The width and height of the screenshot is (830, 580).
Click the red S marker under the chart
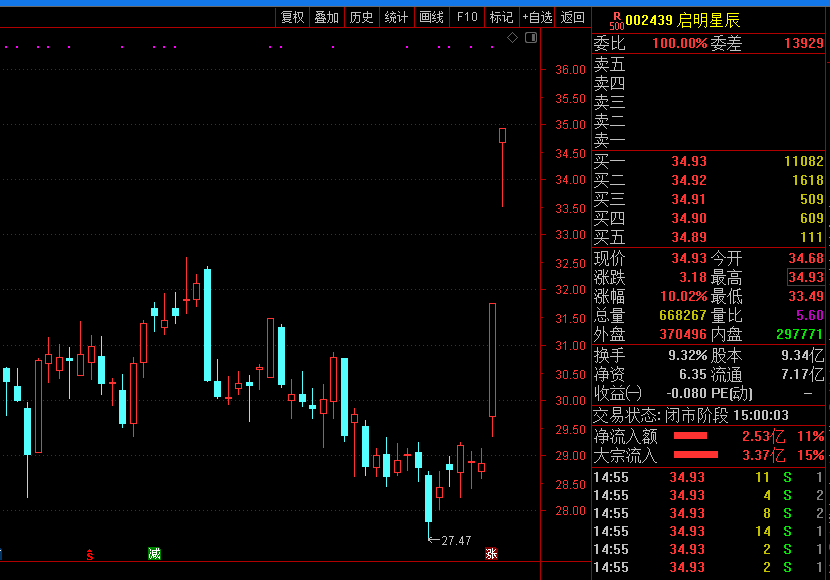point(90,555)
